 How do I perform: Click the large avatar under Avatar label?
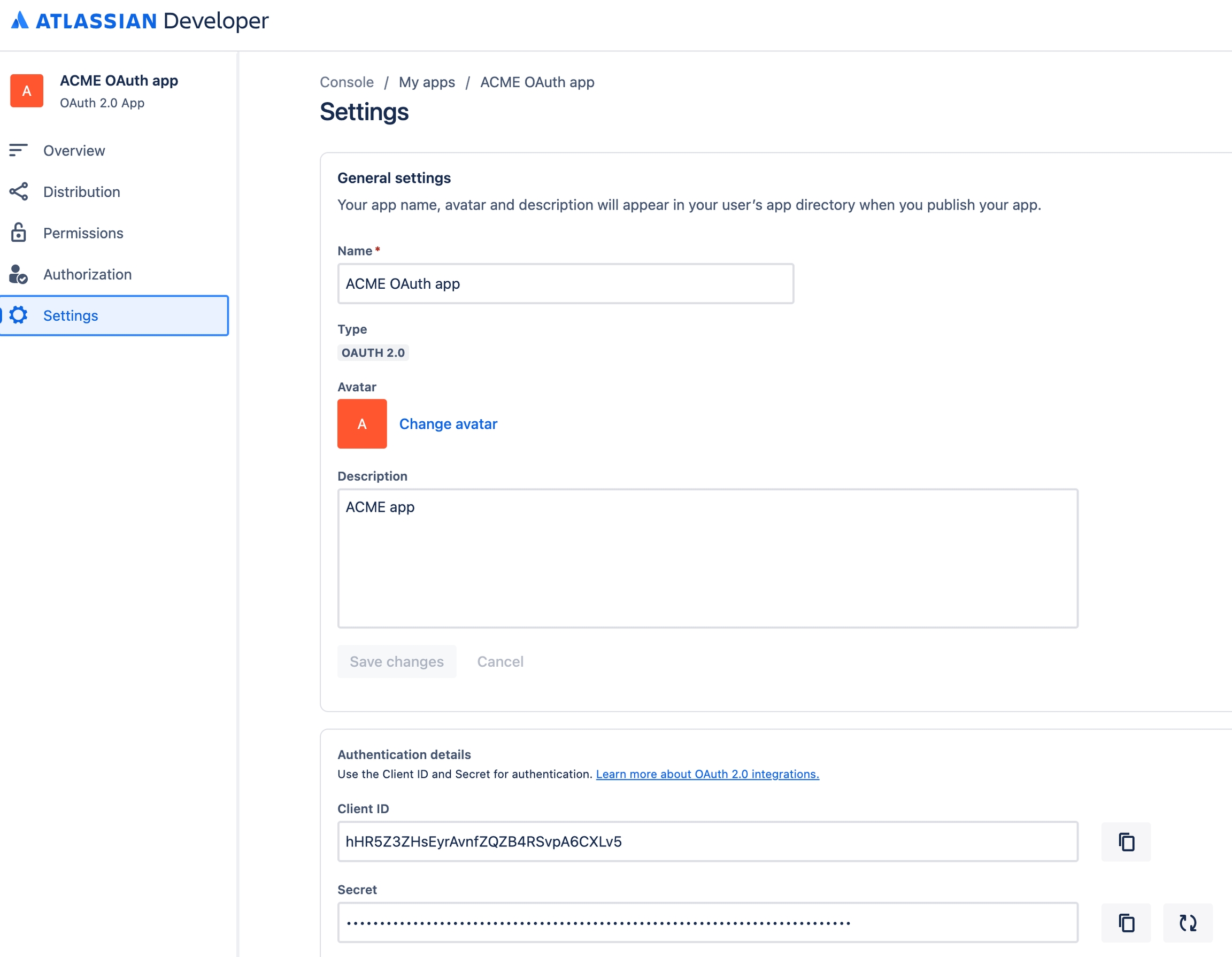click(x=361, y=423)
